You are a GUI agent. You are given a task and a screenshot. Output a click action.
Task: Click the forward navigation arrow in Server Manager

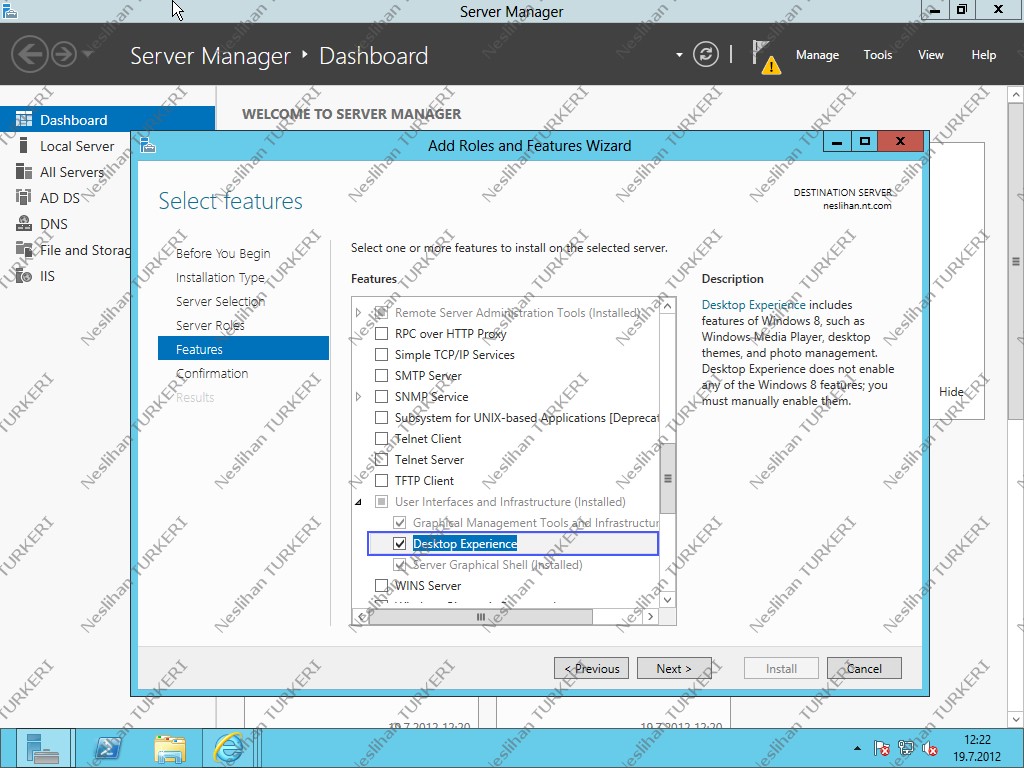coord(64,54)
